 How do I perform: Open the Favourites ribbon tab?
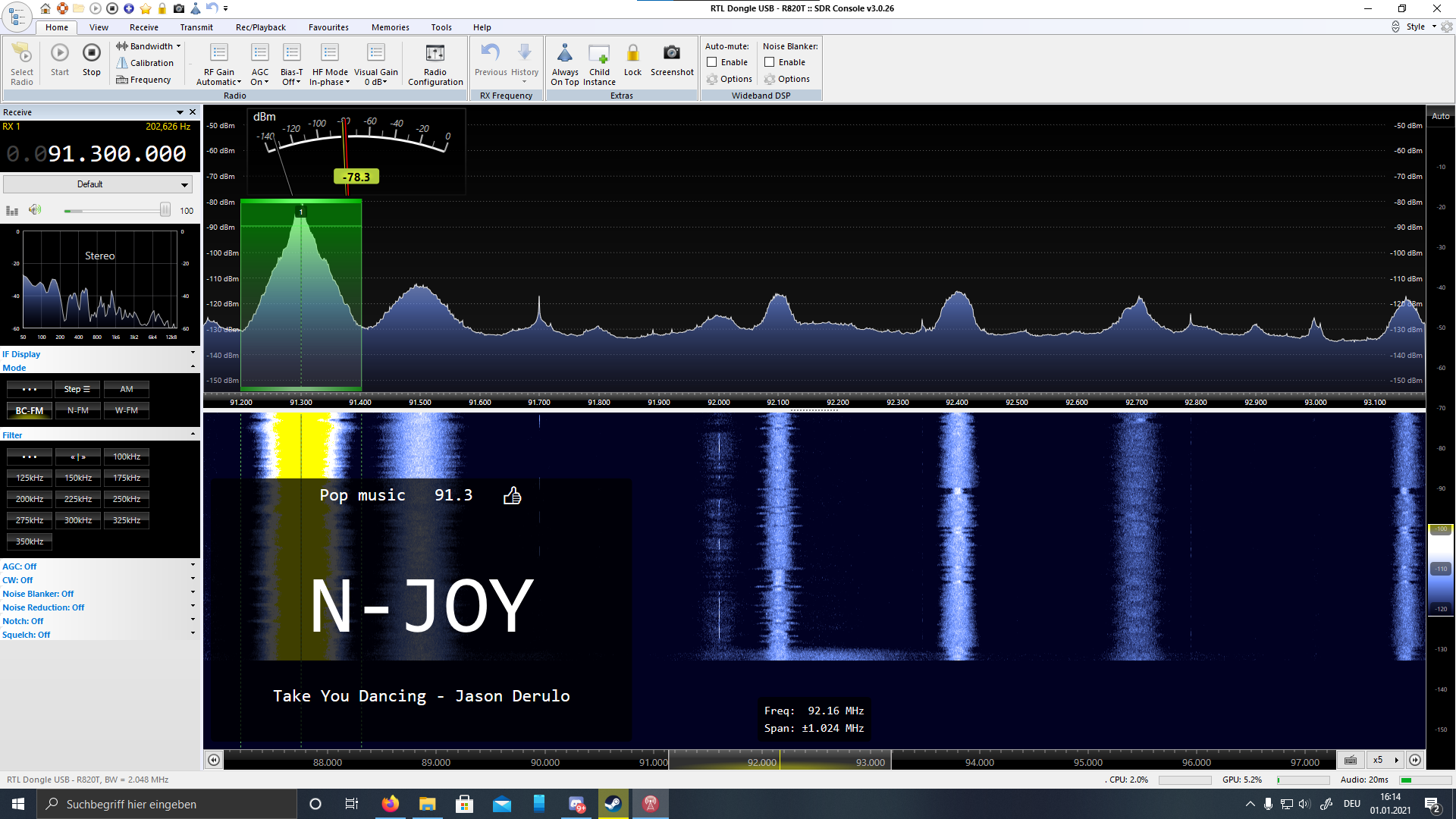coord(328,27)
